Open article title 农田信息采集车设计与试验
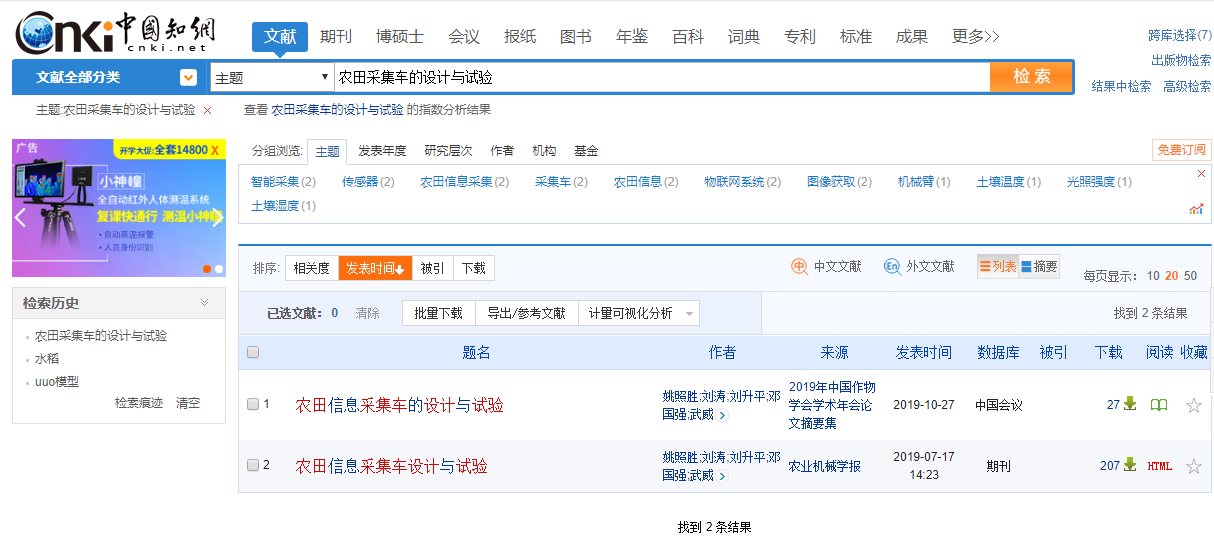Screen dimensions: 1214x539 point(391,466)
